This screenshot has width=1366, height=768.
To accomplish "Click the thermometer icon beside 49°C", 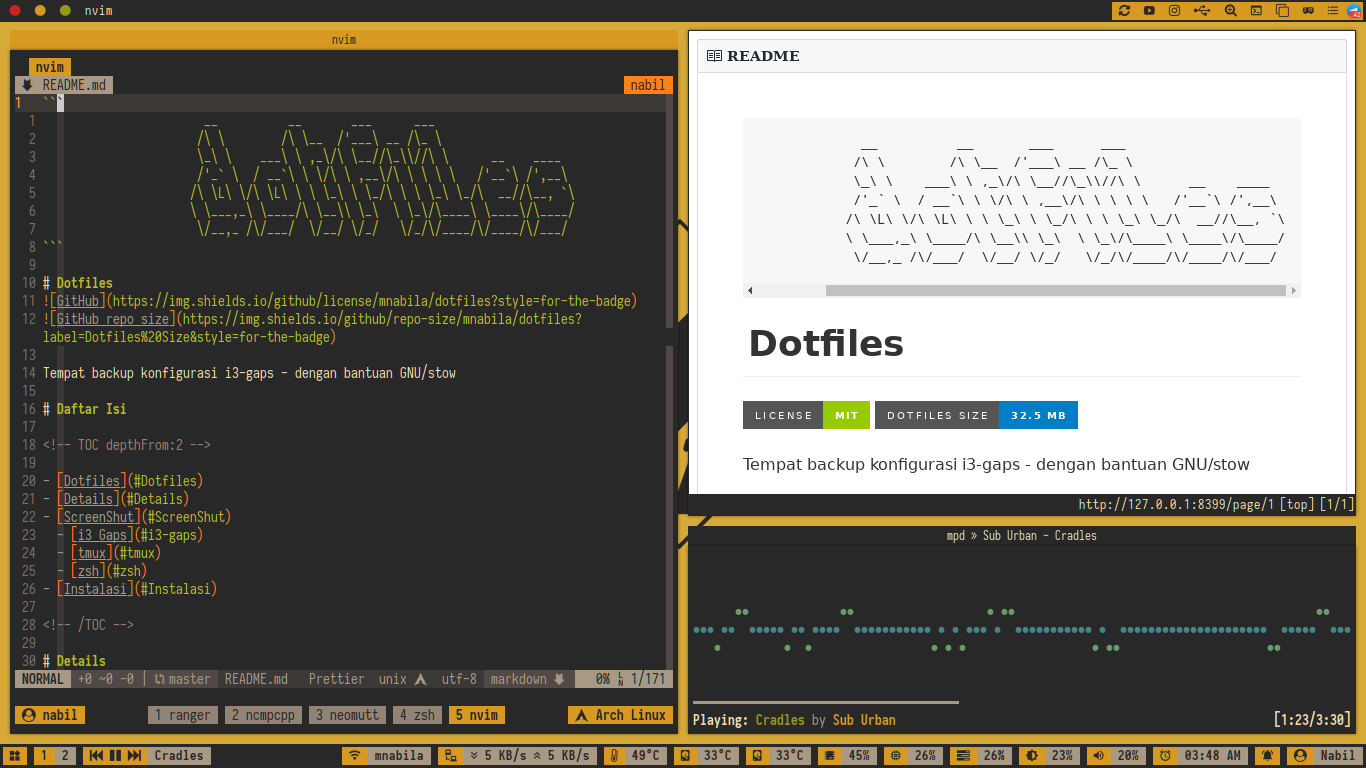I will click(614, 756).
